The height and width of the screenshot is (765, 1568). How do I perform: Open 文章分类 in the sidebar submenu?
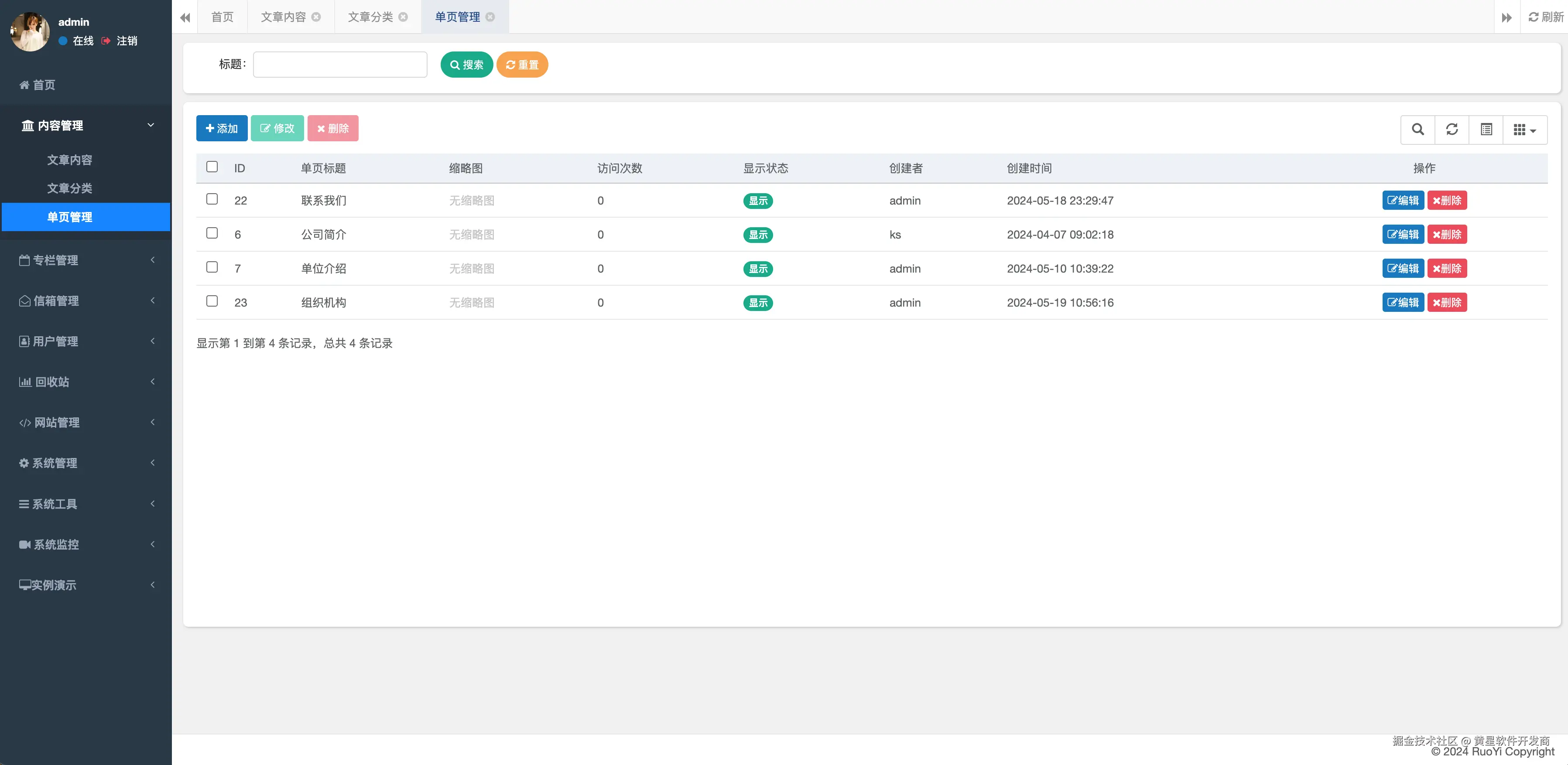(x=69, y=188)
